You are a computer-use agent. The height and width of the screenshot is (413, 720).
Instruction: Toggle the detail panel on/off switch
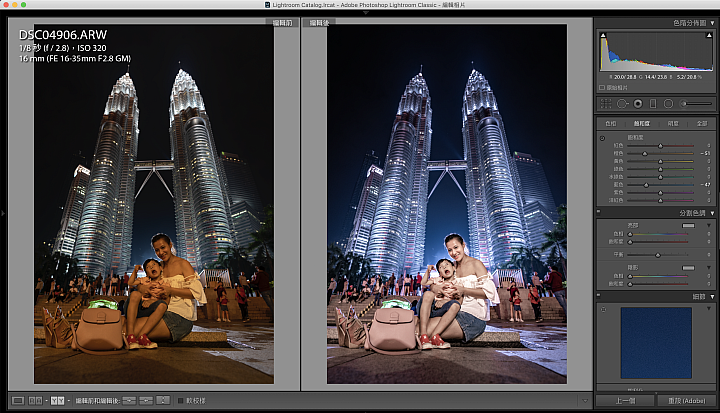pyautogui.click(x=599, y=295)
